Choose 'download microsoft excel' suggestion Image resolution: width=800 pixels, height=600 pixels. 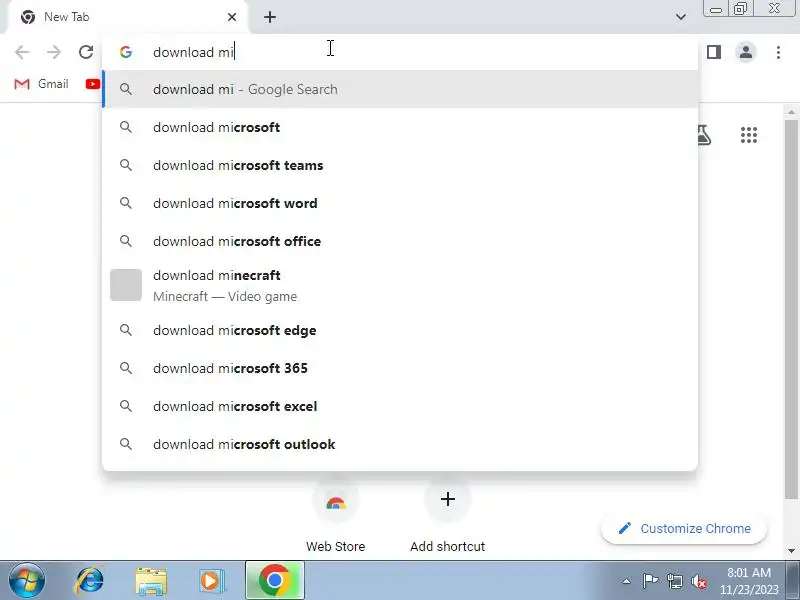pyautogui.click(x=400, y=406)
